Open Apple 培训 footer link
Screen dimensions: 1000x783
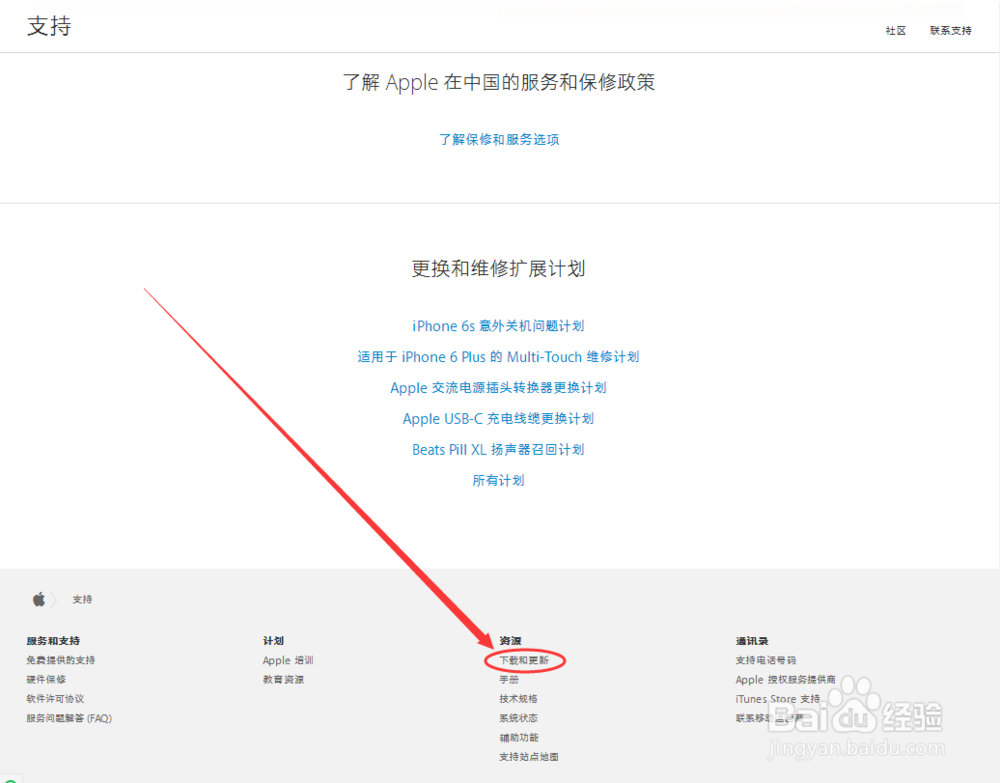click(x=288, y=660)
